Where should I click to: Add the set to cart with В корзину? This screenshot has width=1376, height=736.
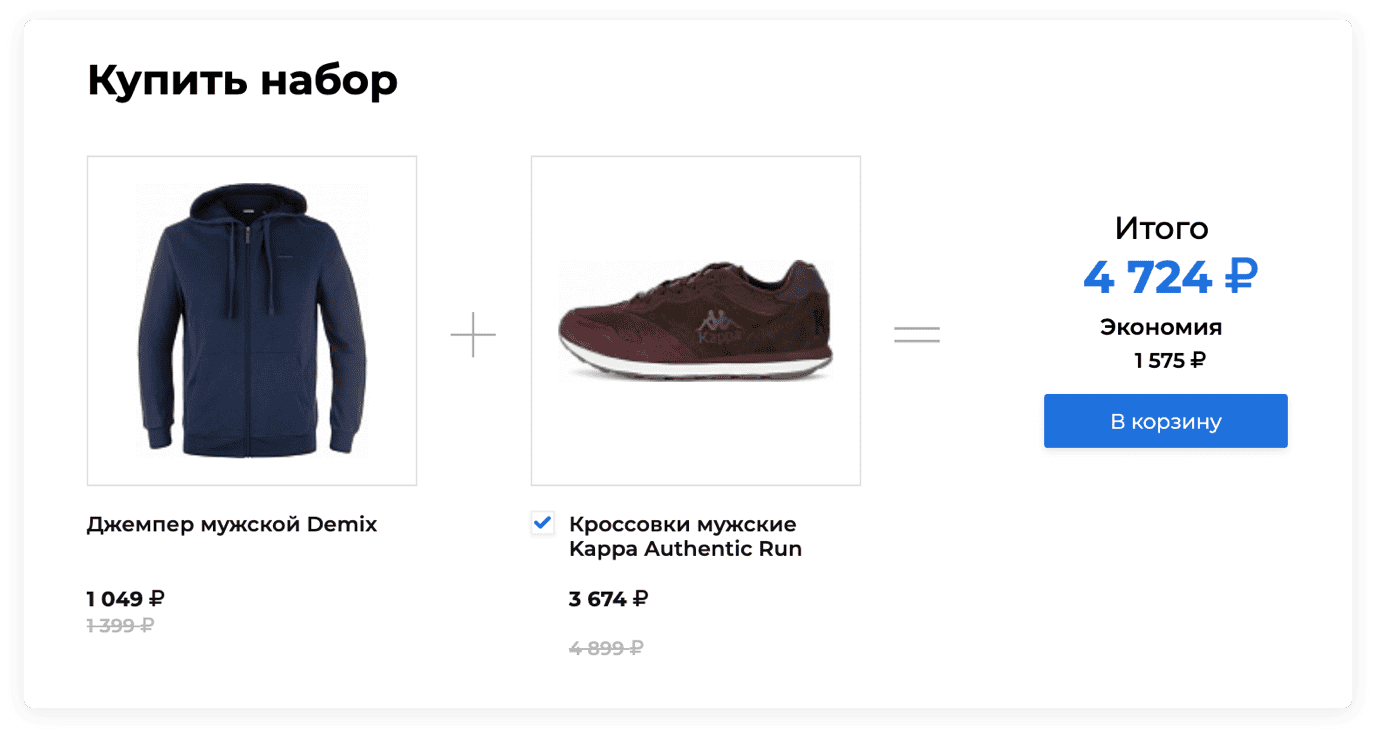pyautogui.click(x=1165, y=421)
